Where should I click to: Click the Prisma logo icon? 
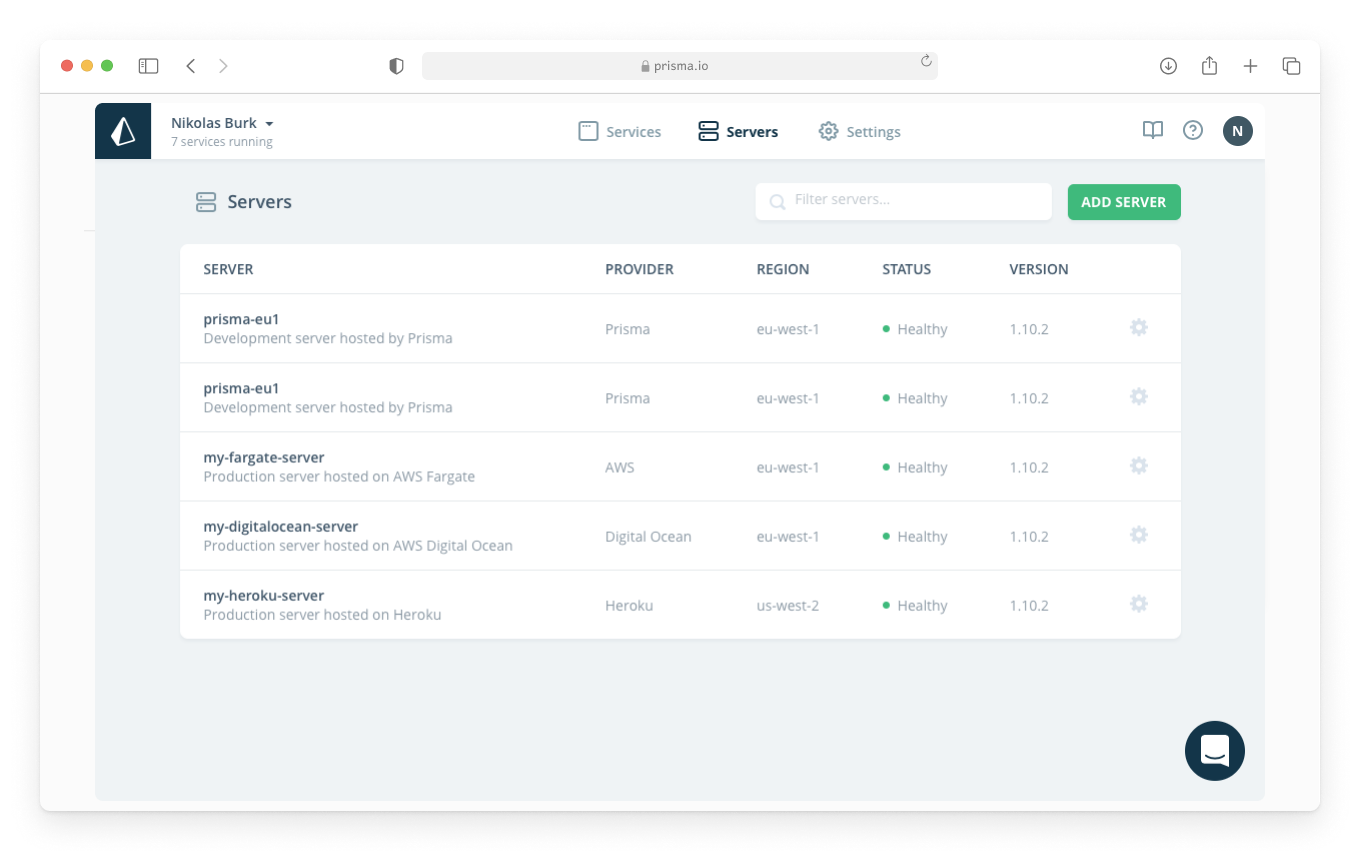click(x=123, y=131)
